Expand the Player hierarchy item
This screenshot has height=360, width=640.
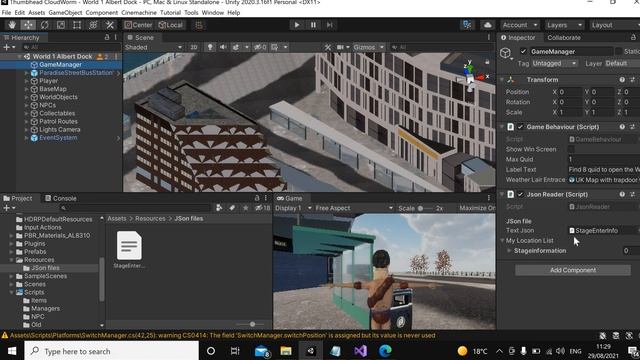click(27, 81)
